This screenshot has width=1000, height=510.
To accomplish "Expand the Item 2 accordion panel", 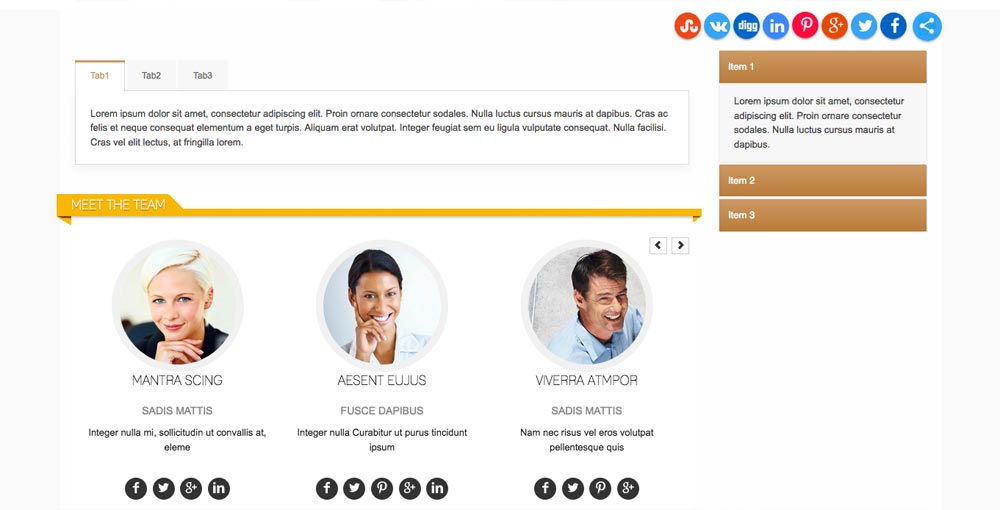I will (x=823, y=180).
